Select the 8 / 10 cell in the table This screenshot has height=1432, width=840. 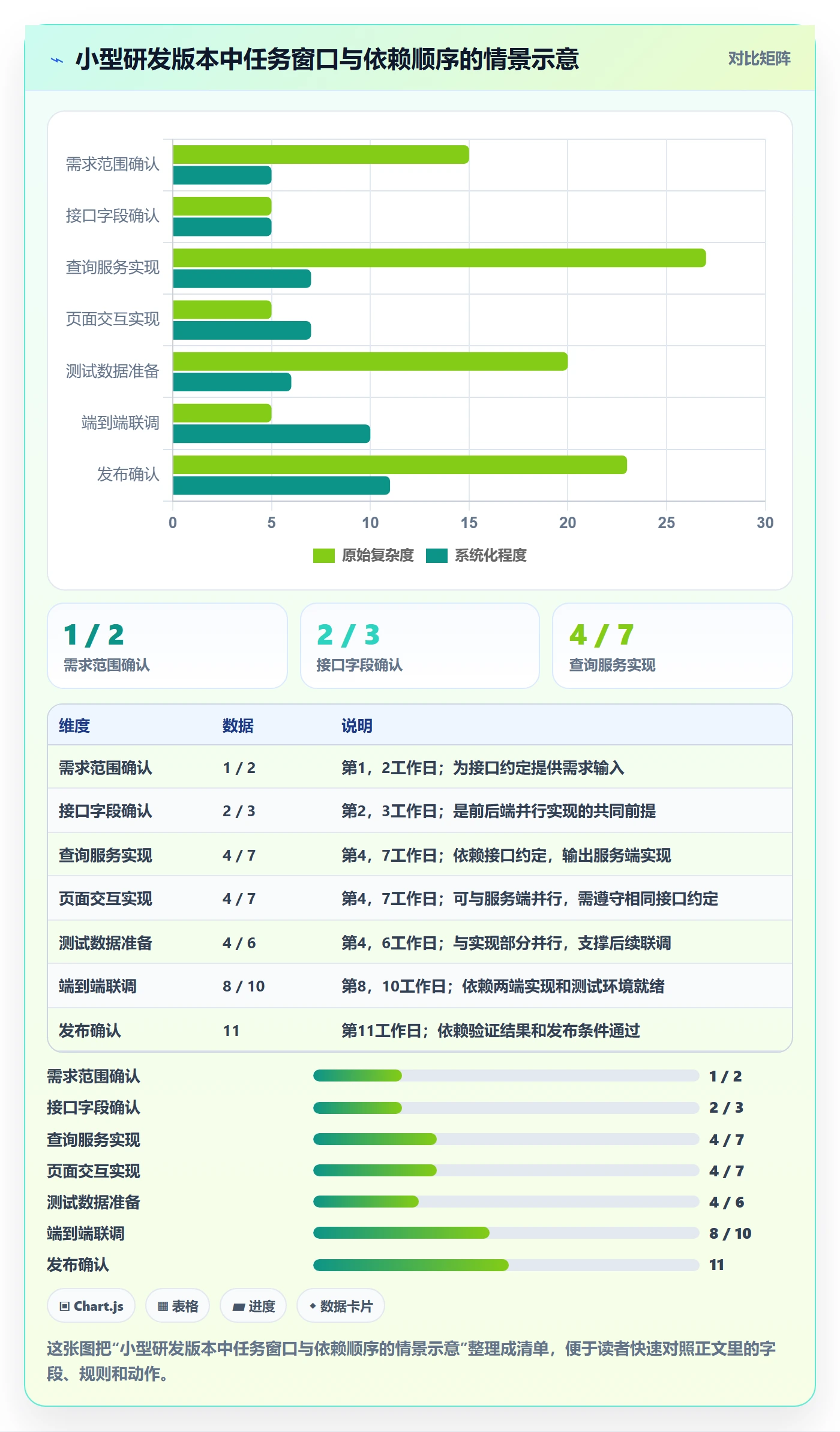pos(244,986)
